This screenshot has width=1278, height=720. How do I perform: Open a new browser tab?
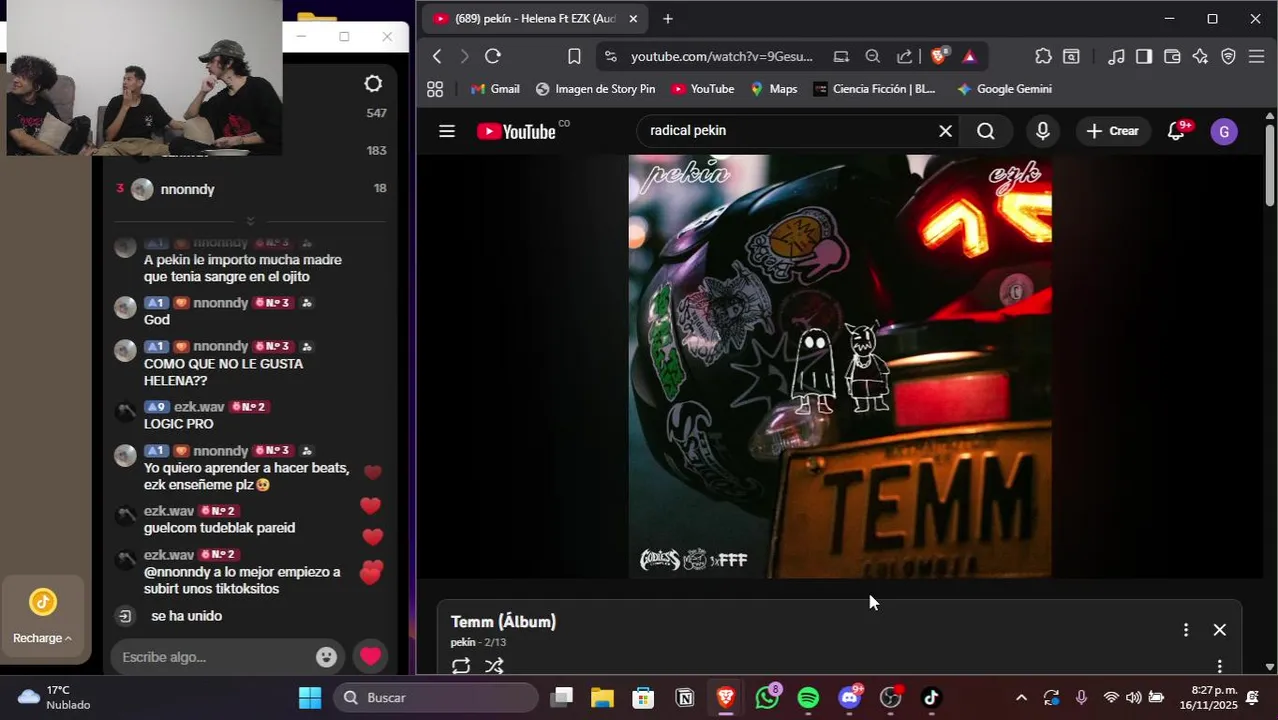[x=668, y=19]
